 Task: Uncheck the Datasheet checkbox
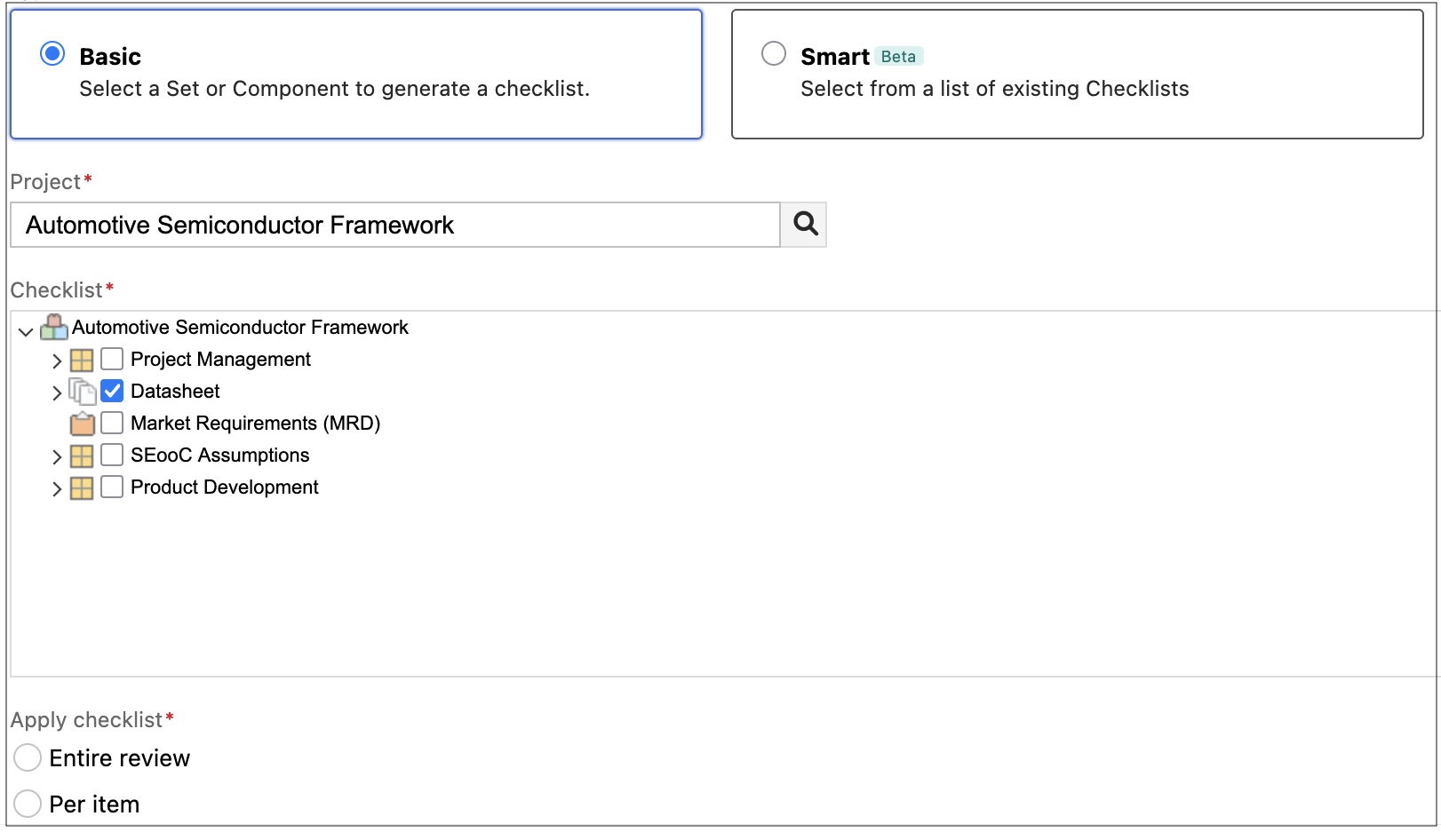point(112,391)
